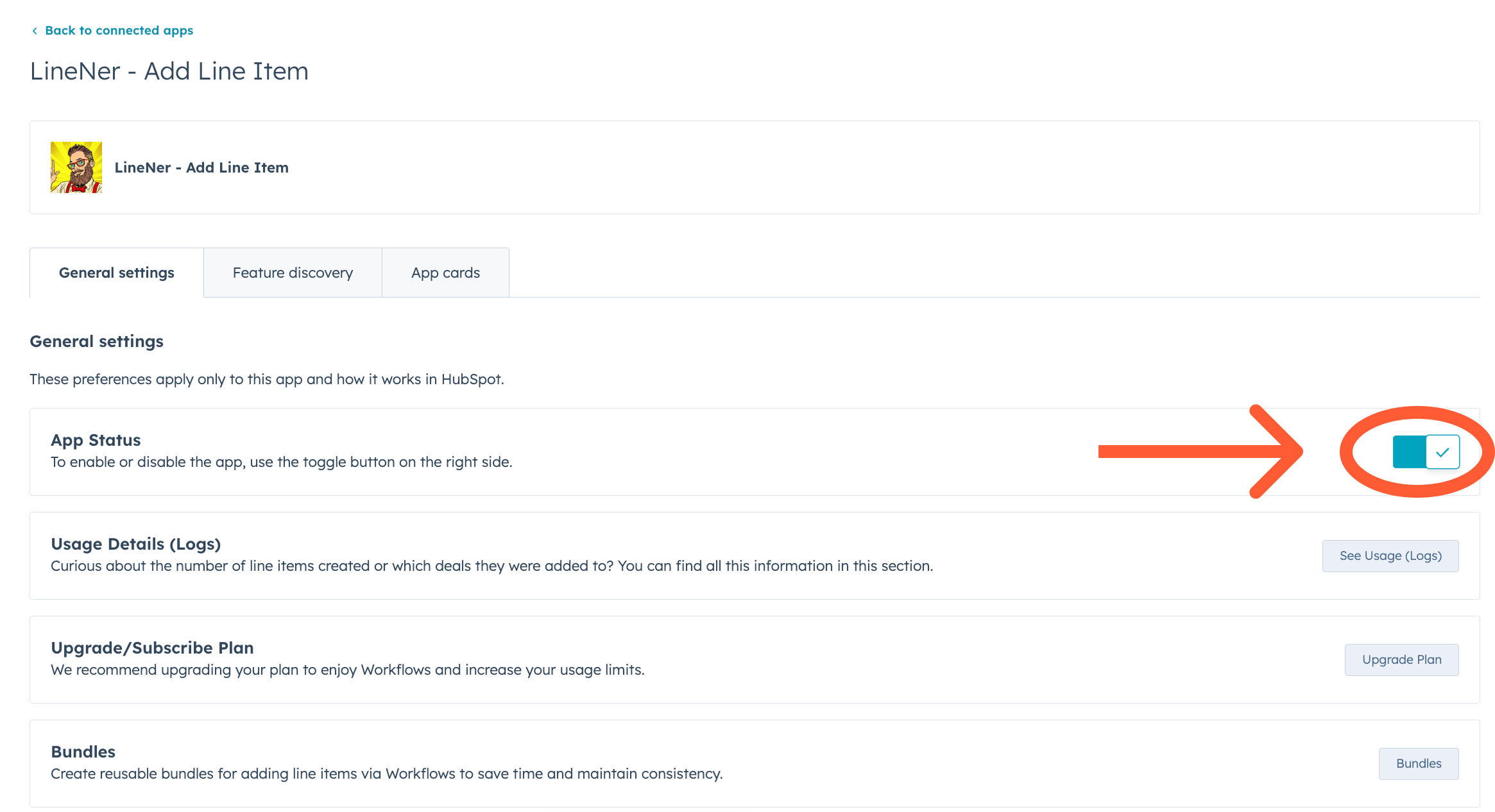Open the Bundles button
The height and width of the screenshot is (812, 1495).
click(1419, 763)
